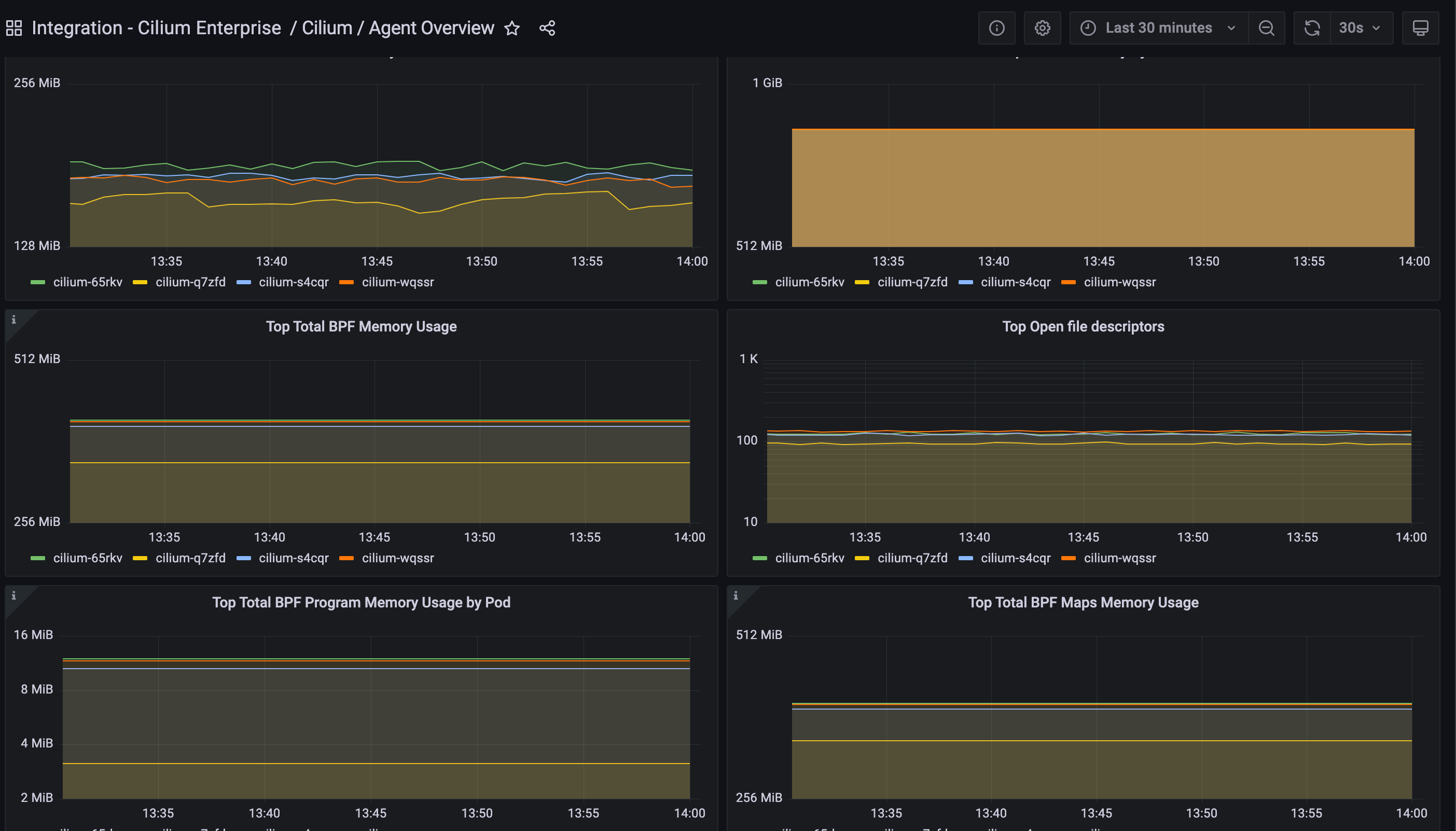Click the share dashboard icon
The width and height of the screenshot is (1456, 831).
547,28
